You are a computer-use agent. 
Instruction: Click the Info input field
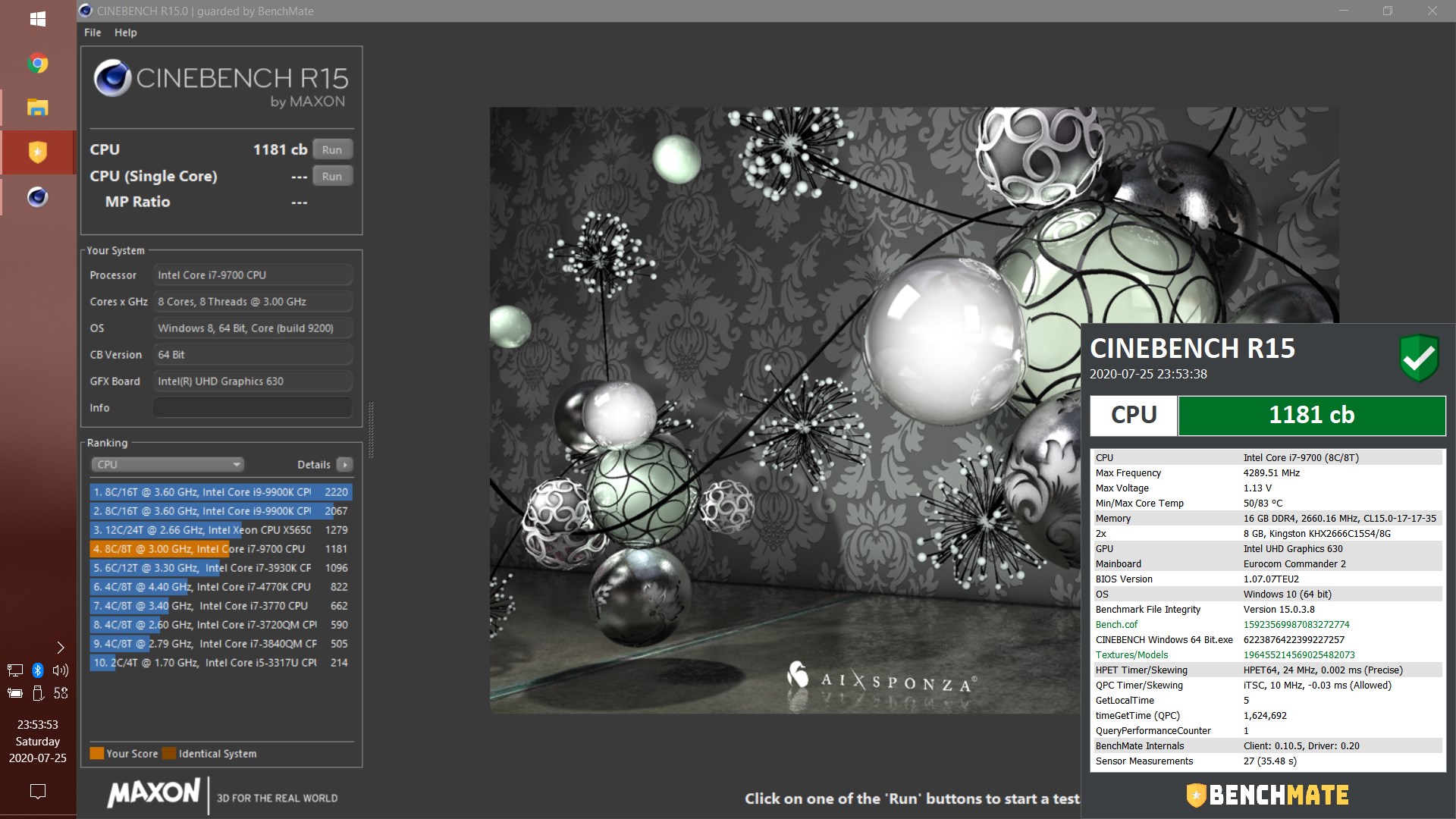tap(253, 408)
